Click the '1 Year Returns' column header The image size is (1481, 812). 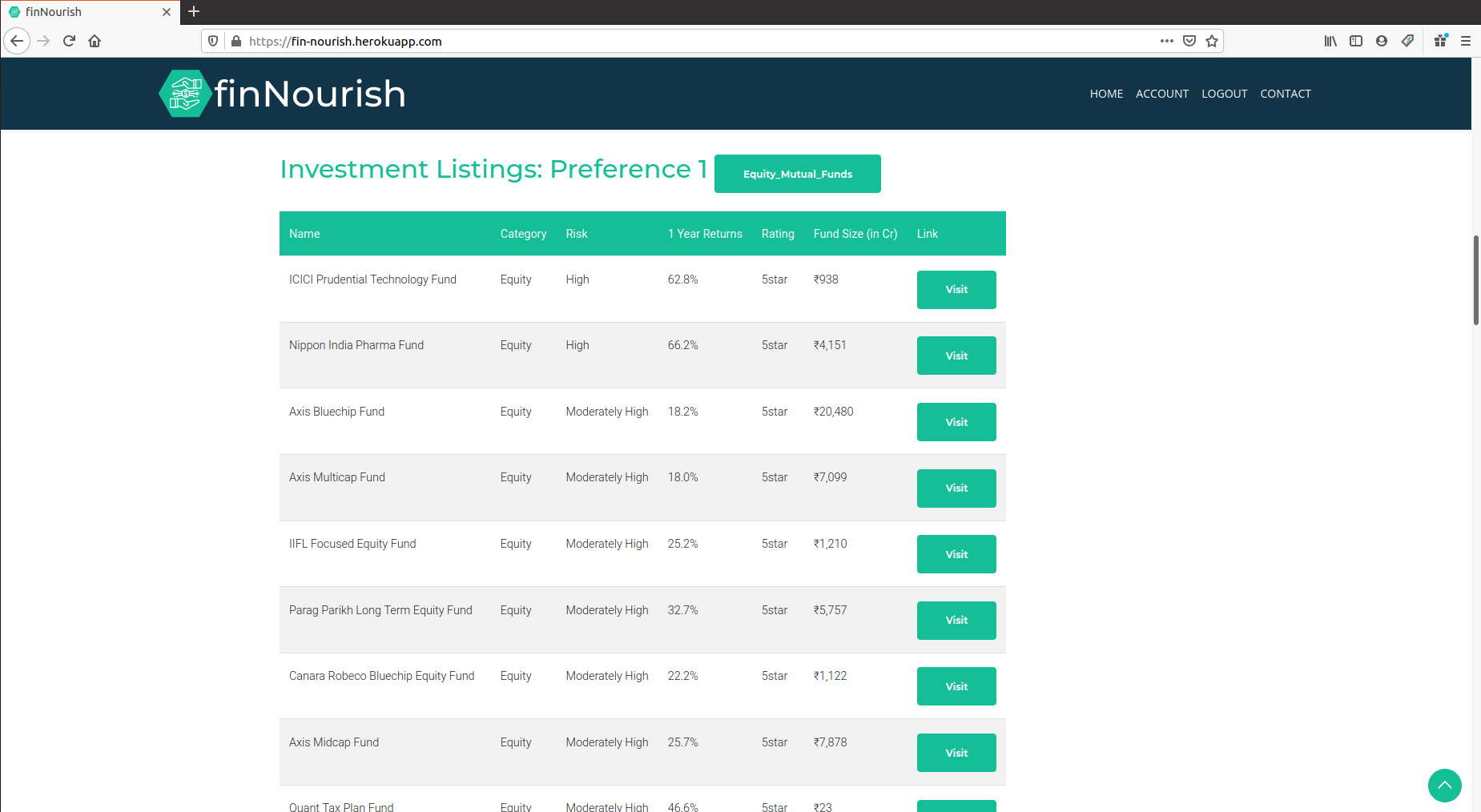(705, 234)
